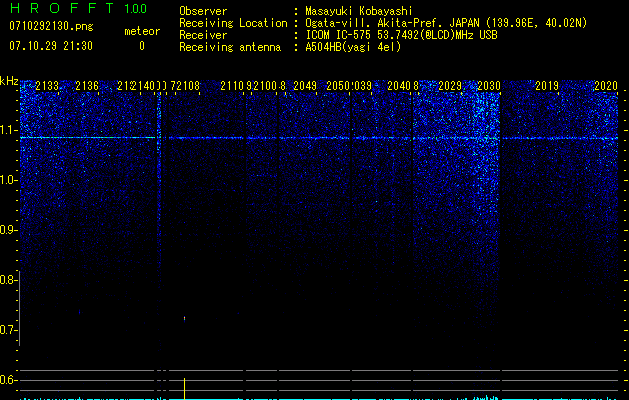Select the A504HB(yagi 4el) antenna value
This screenshot has width=629, height=400.
353,47
